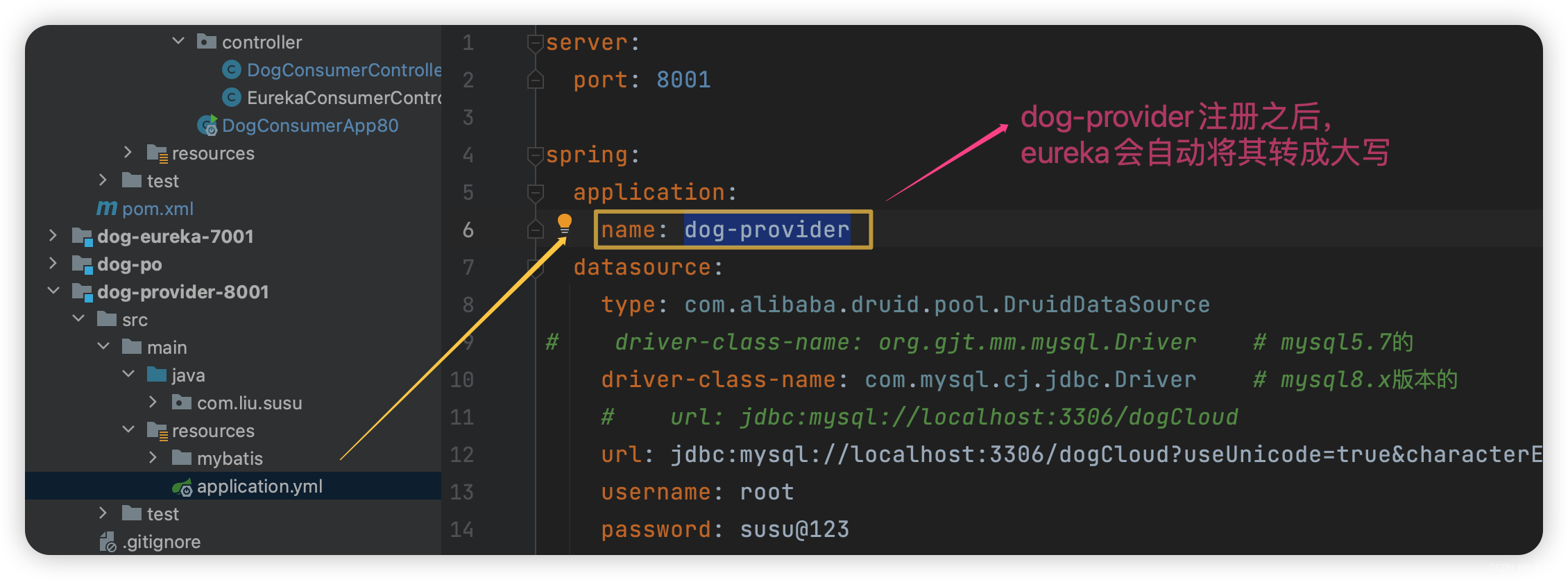
Task: Click the password value susu@123
Action: click(x=794, y=529)
